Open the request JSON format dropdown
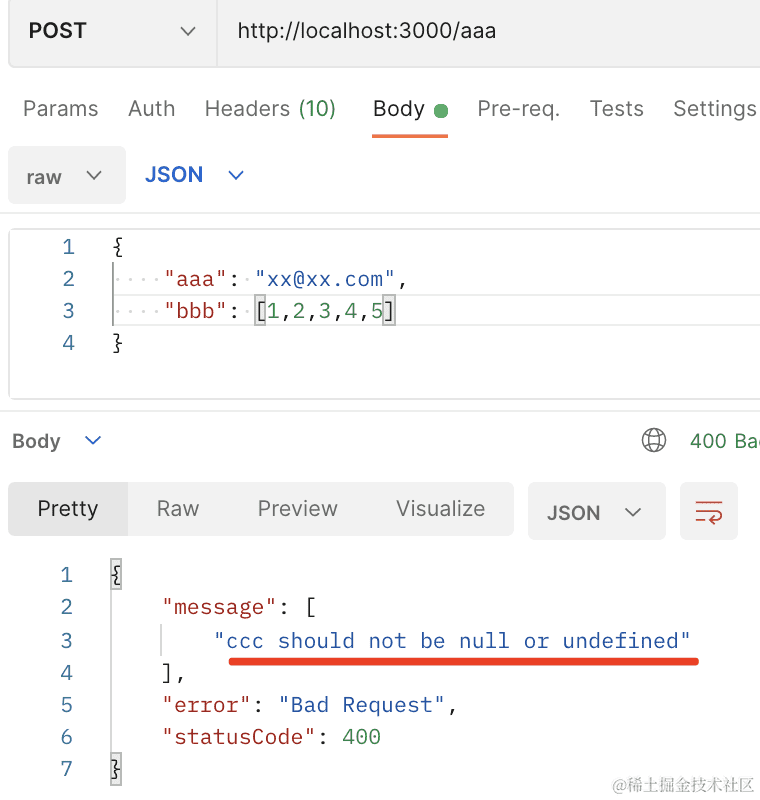The height and width of the screenshot is (800, 760). click(194, 175)
